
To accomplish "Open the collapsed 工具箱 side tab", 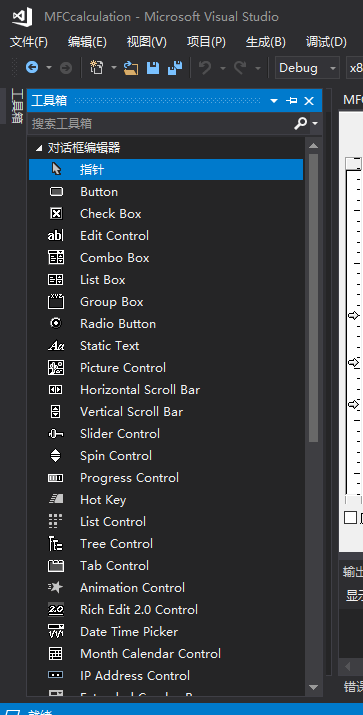I will click(x=17, y=106).
